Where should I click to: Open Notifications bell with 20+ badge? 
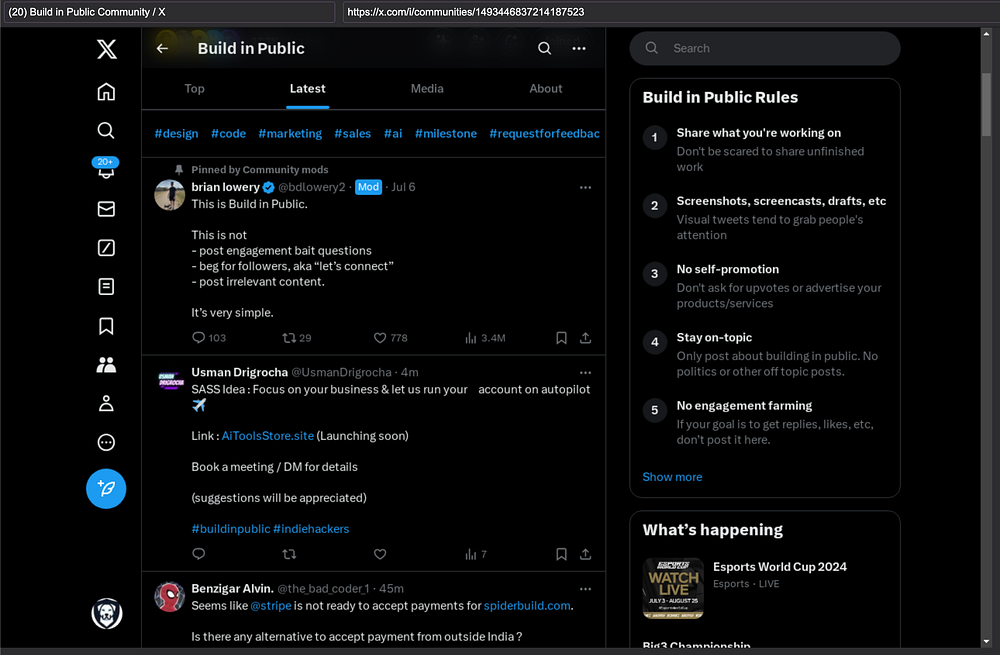coord(106,168)
